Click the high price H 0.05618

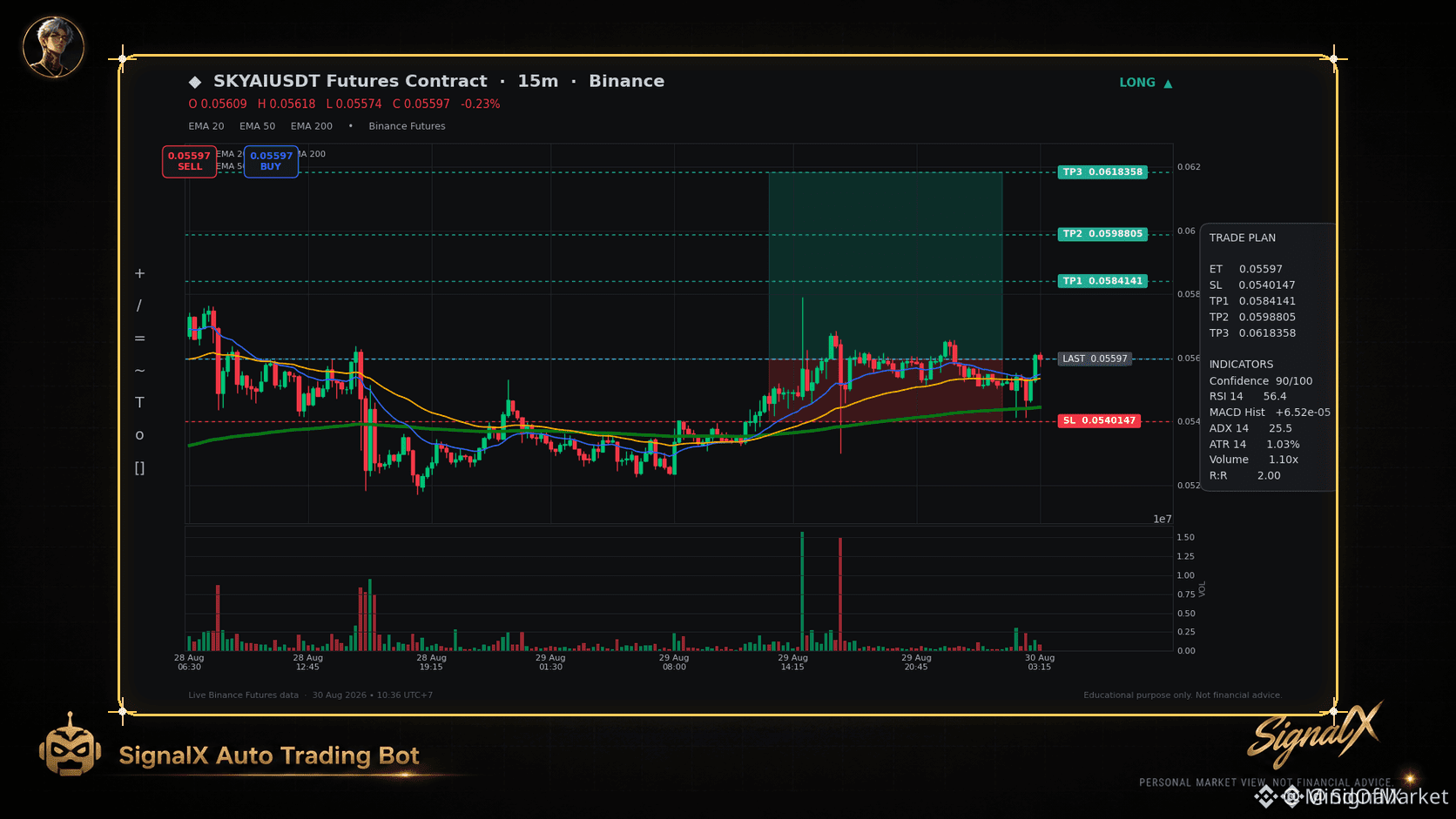pyautogui.click(x=286, y=104)
